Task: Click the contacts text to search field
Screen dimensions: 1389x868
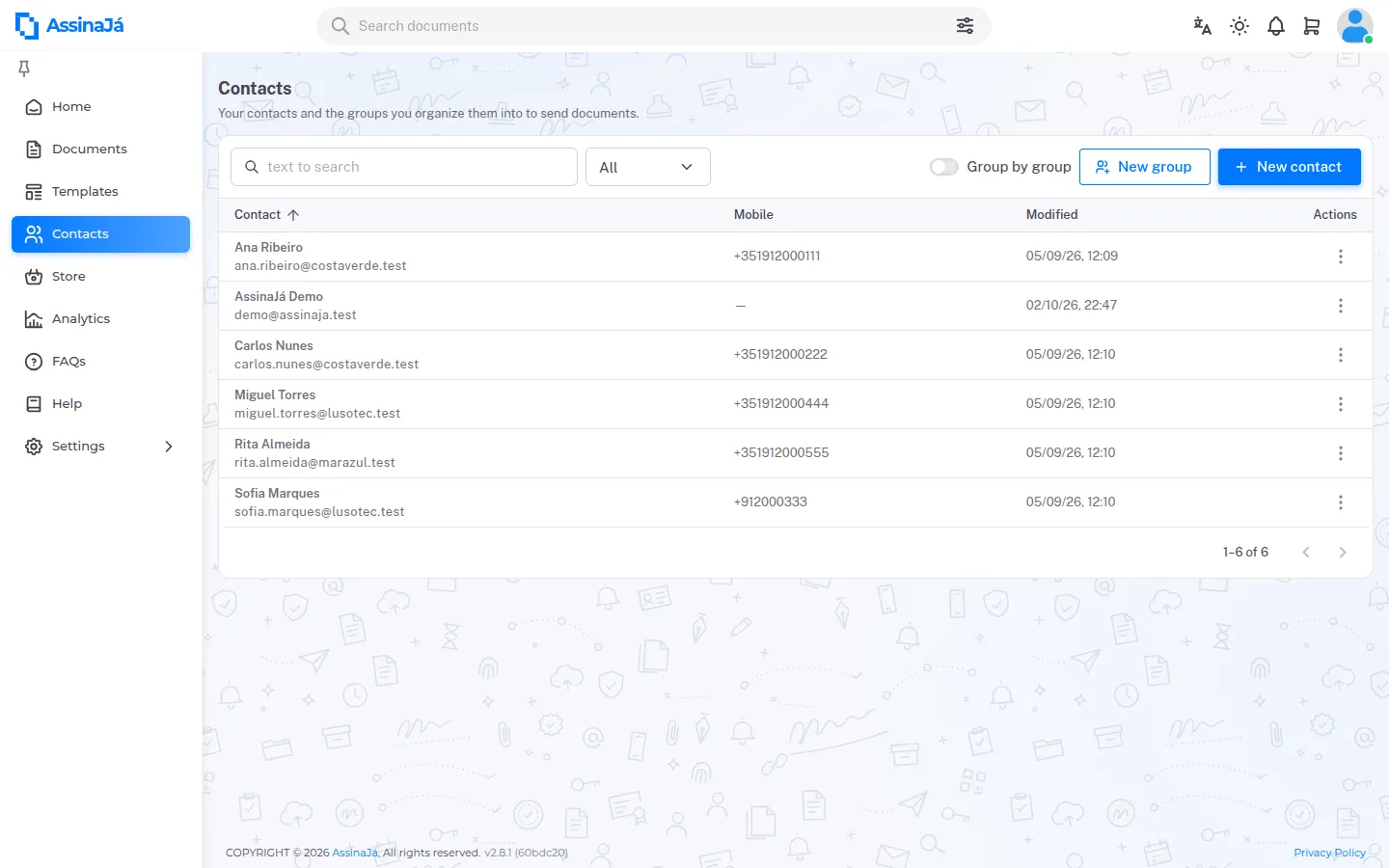Action: pos(404,167)
